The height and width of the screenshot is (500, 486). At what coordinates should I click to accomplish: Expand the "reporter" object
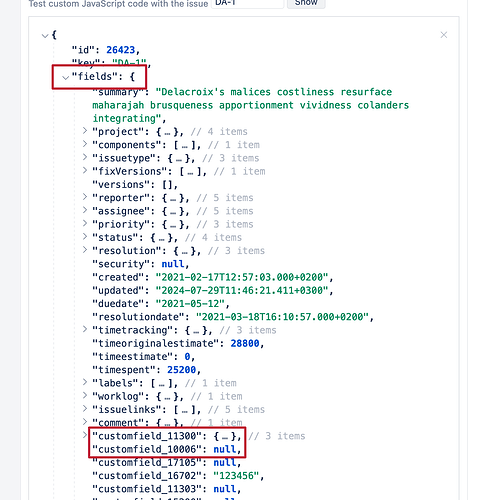tap(85, 197)
